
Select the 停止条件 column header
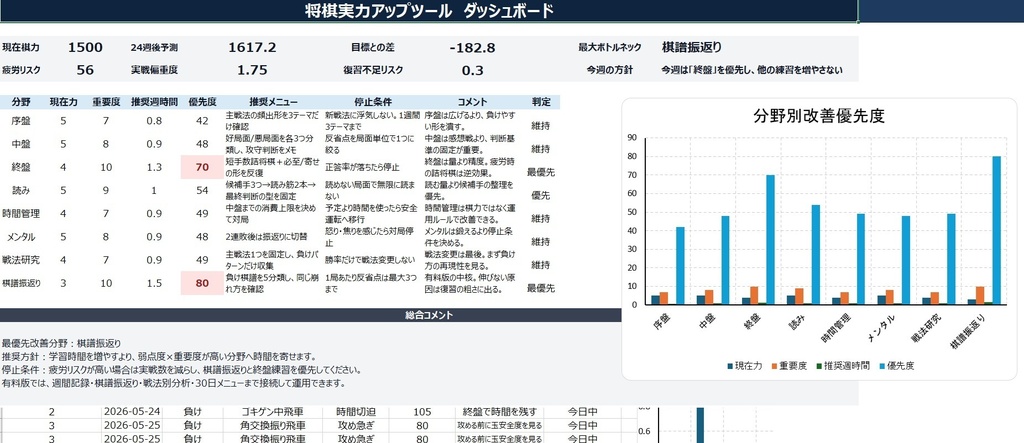click(x=373, y=102)
